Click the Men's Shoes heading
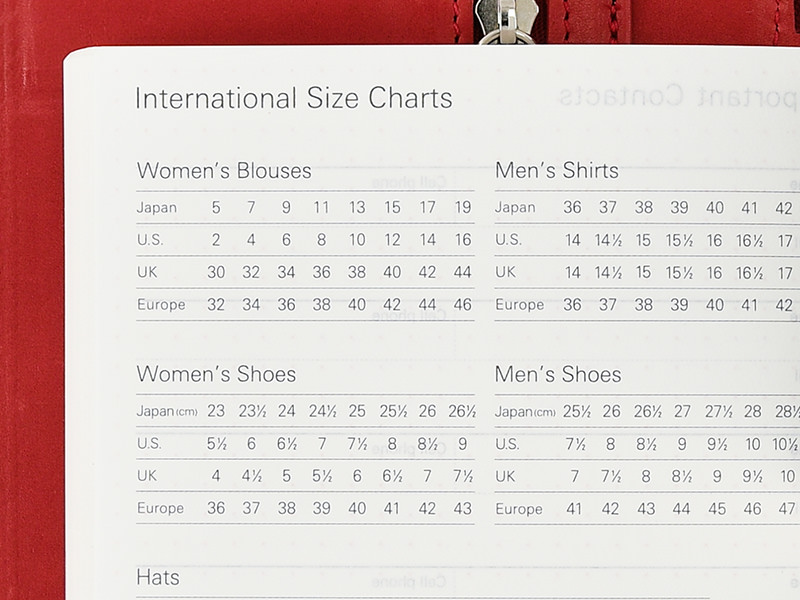This screenshot has height=600, width=800. [x=558, y=375]
